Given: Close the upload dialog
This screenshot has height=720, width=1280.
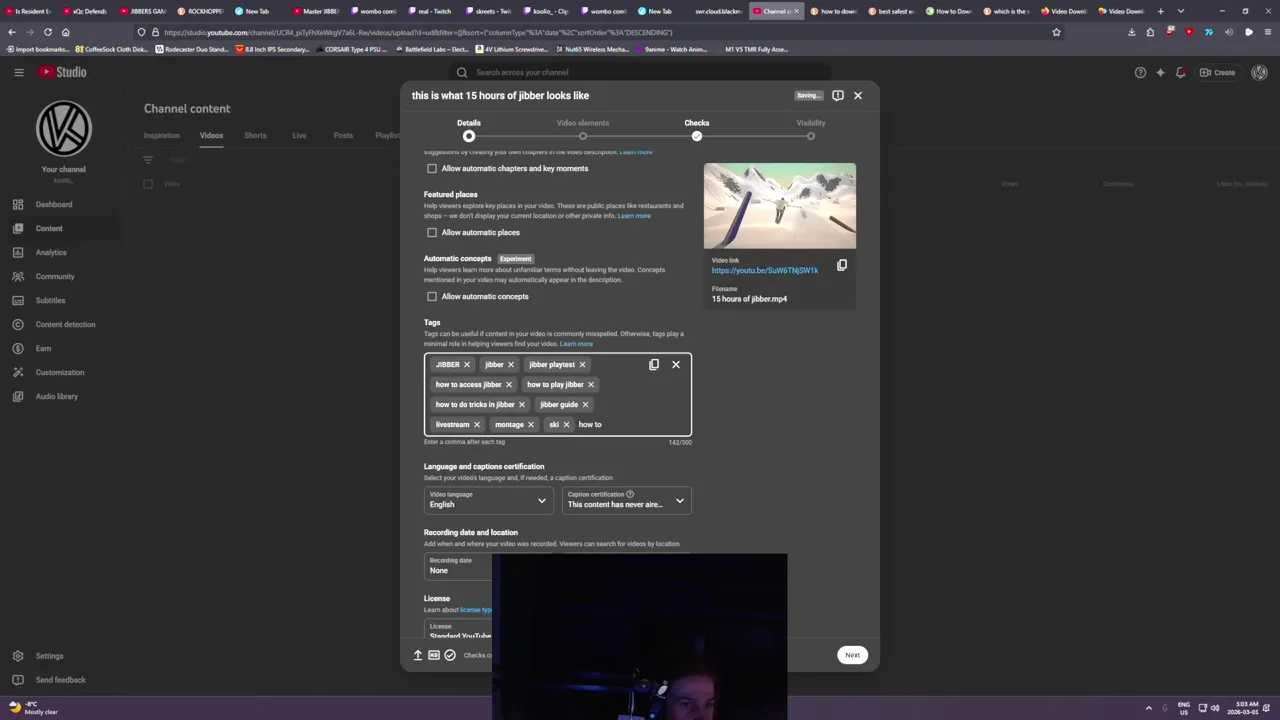Looking at the screenshot, I should point(858,95).
